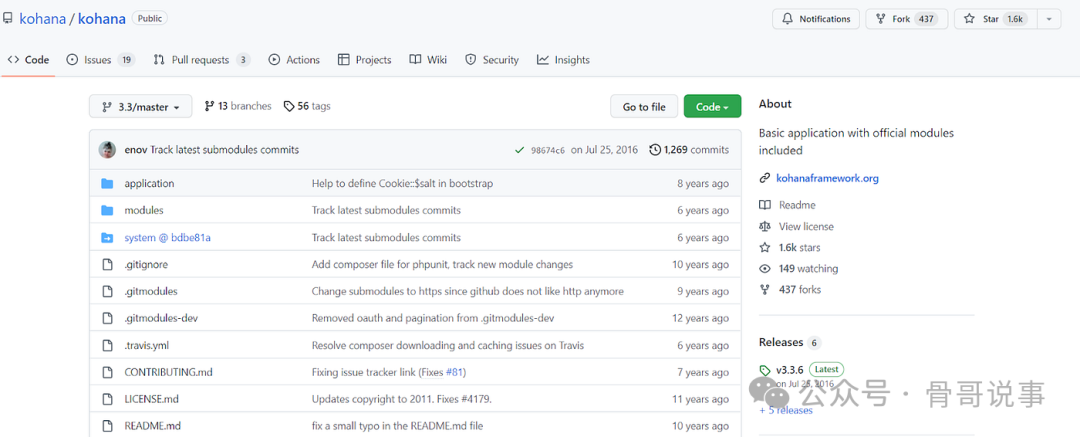Open the Projects tab

coord(364,60)
